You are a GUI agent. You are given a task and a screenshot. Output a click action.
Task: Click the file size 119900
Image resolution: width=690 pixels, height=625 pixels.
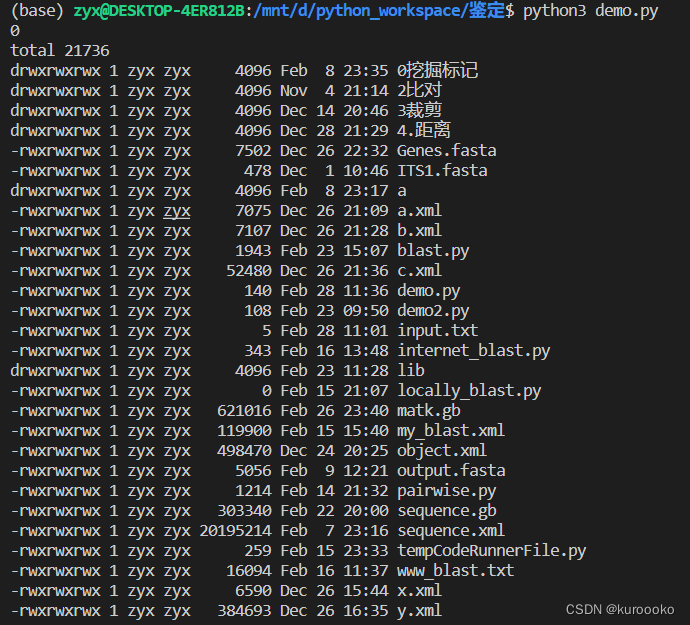coord(244,430)
